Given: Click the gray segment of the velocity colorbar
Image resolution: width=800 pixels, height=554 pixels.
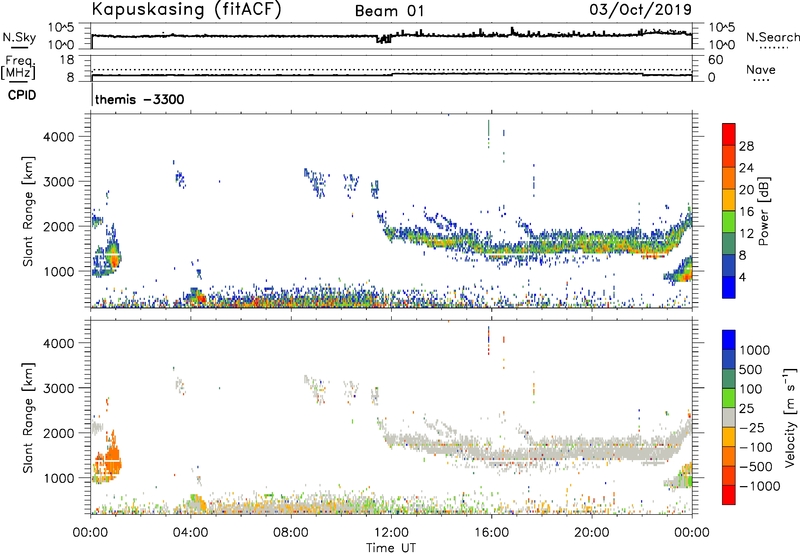Looking at the screenshot, I should [x=729, y=418].
